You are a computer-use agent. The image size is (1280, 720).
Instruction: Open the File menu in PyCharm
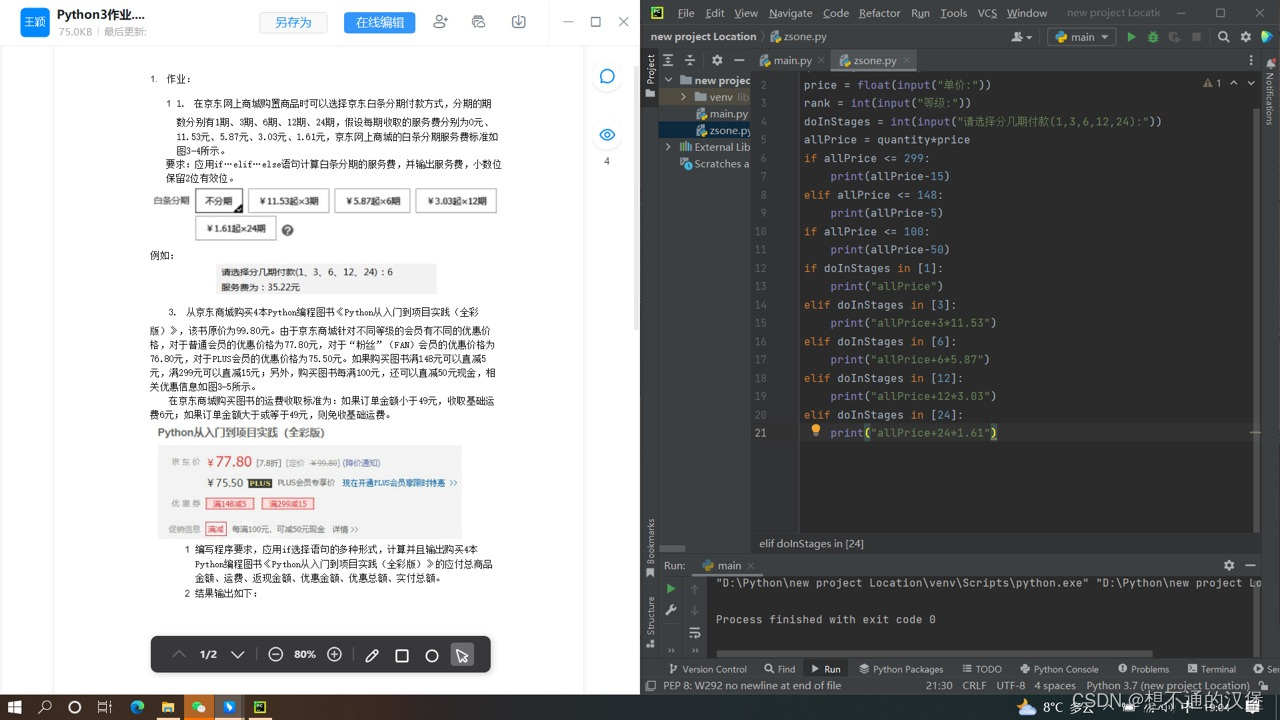coord(686,13)
